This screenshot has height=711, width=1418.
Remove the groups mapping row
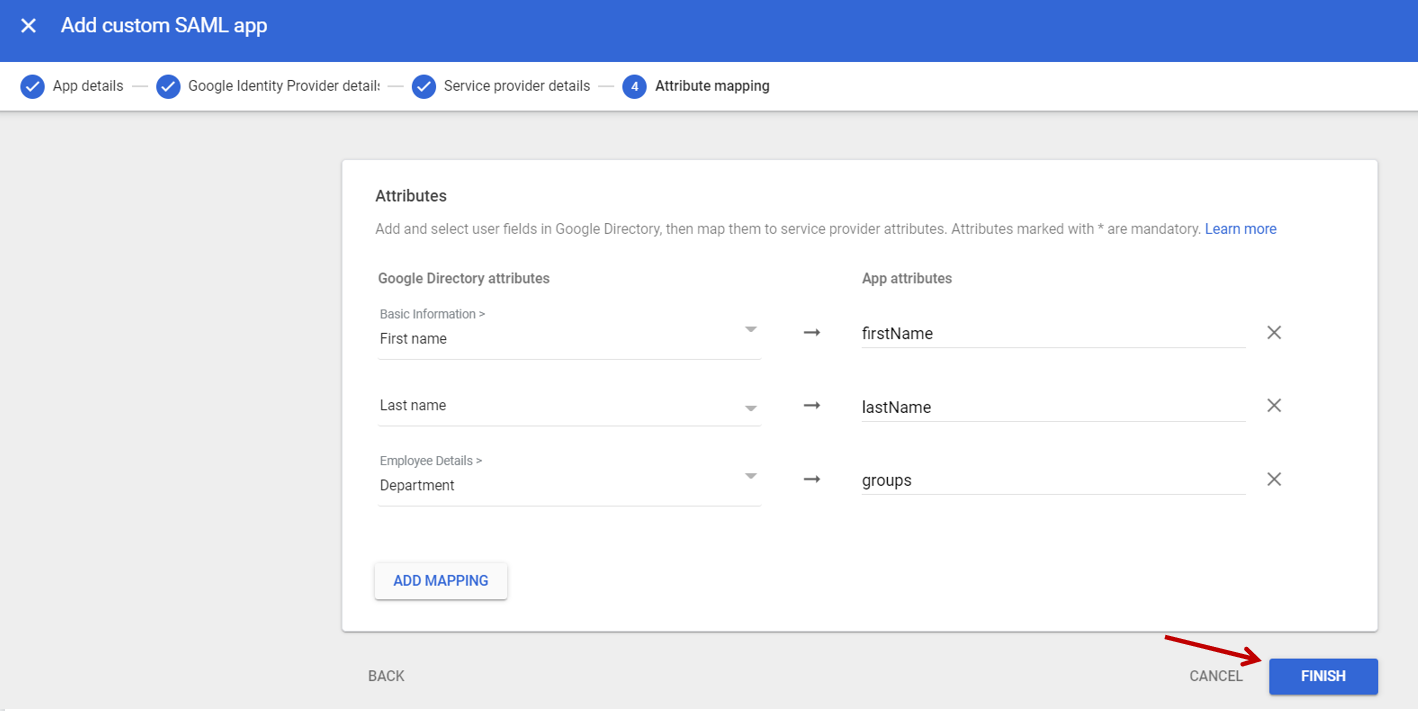(1274, 480)
